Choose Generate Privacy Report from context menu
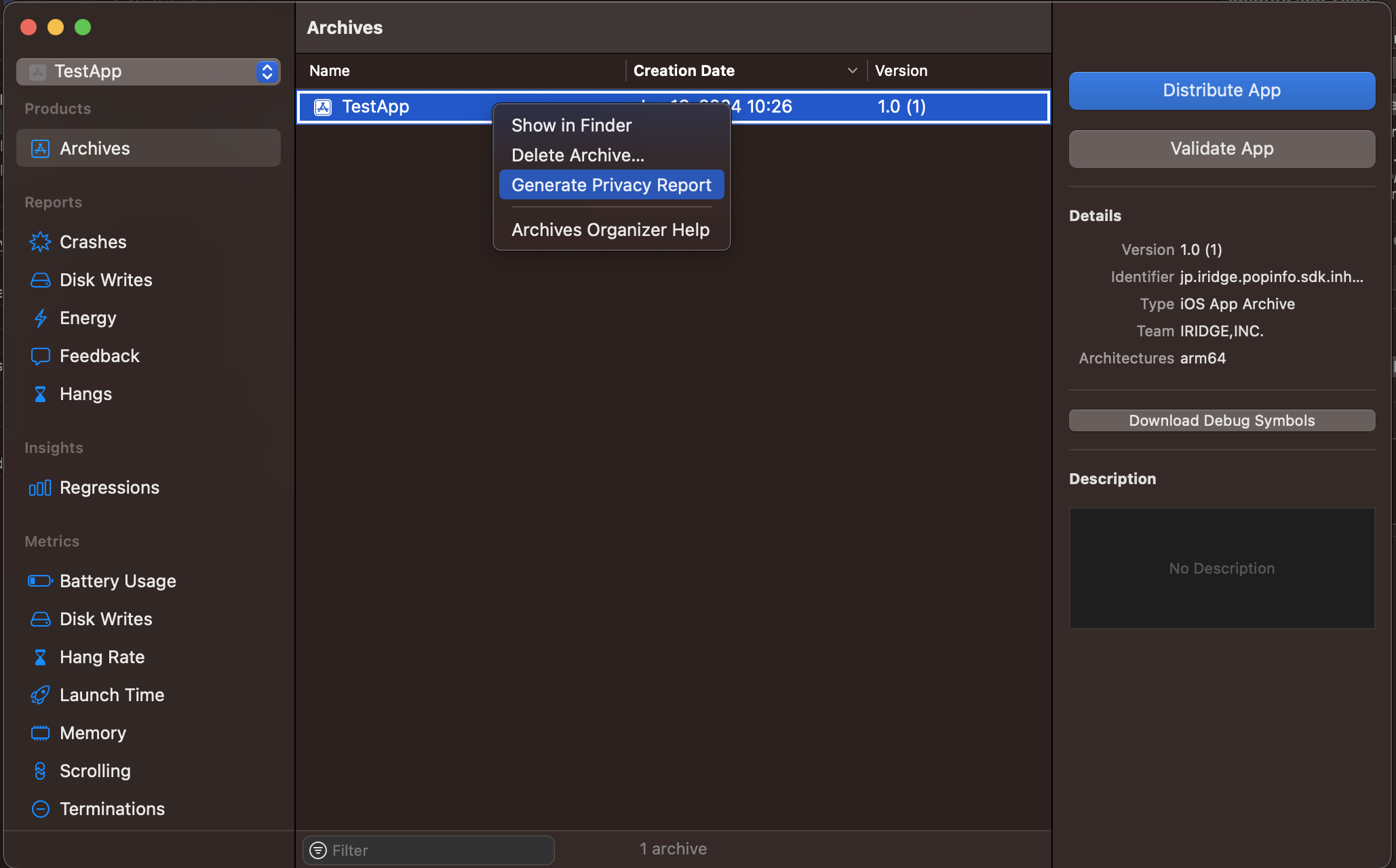 610,185
